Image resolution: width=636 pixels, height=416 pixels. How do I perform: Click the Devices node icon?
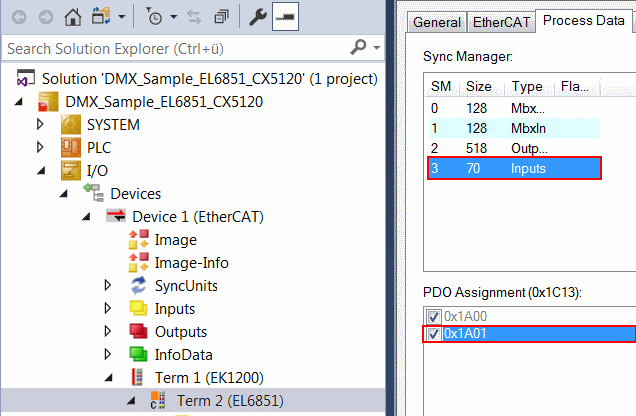point(93,193)
